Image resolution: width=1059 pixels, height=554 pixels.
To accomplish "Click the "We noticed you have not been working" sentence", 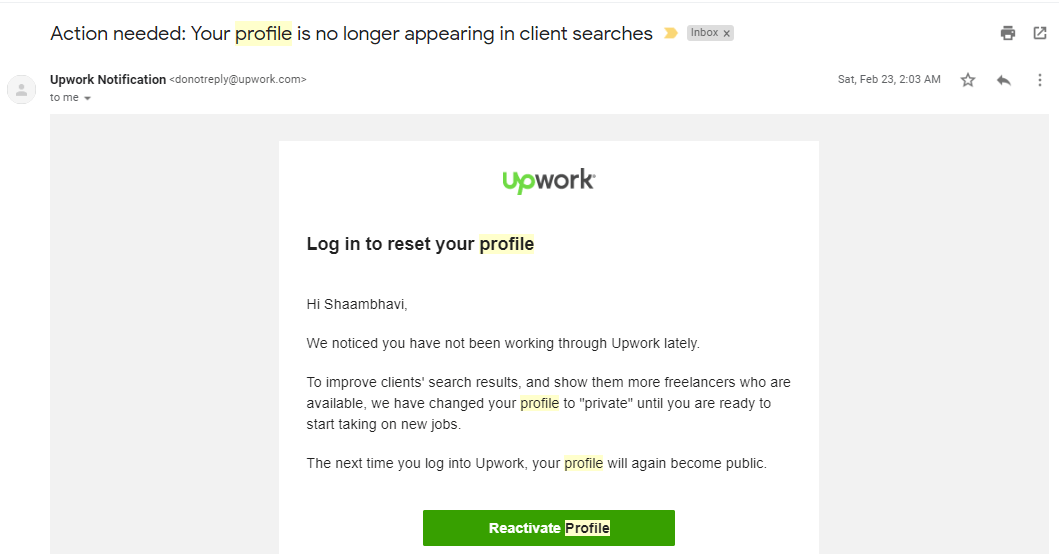I will point(503,343).
